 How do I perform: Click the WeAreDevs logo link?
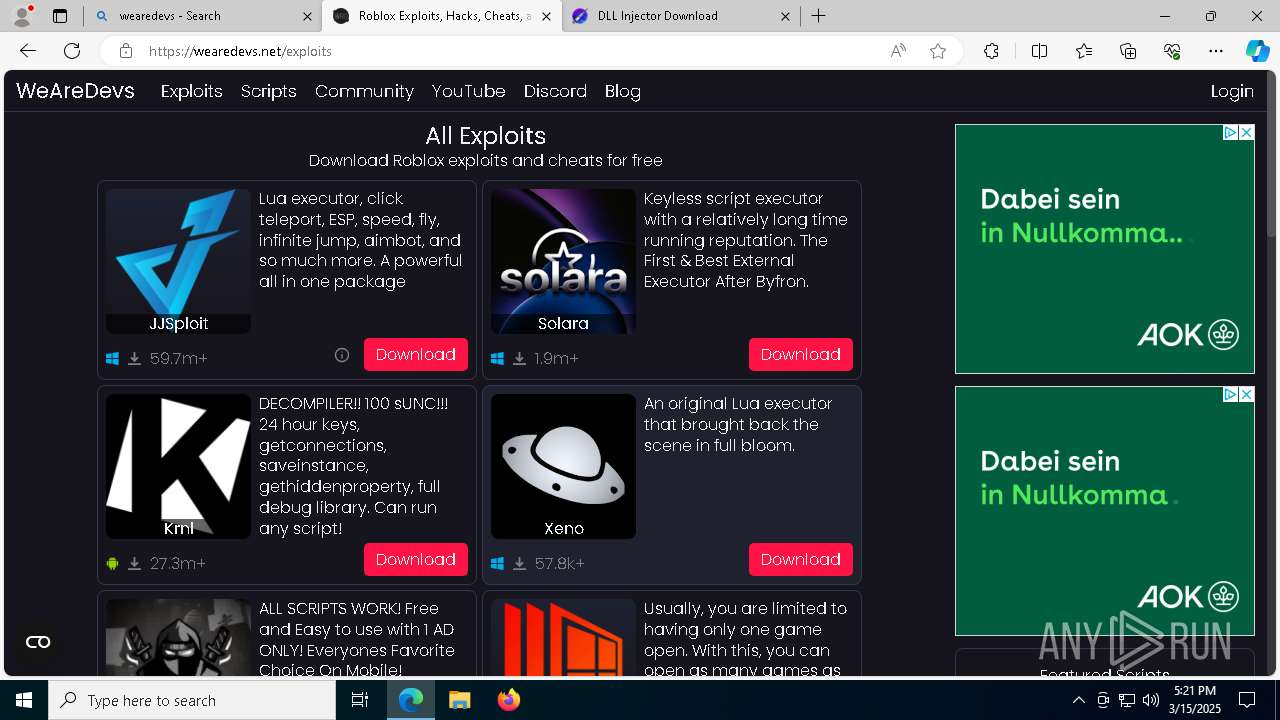point(75,91)
